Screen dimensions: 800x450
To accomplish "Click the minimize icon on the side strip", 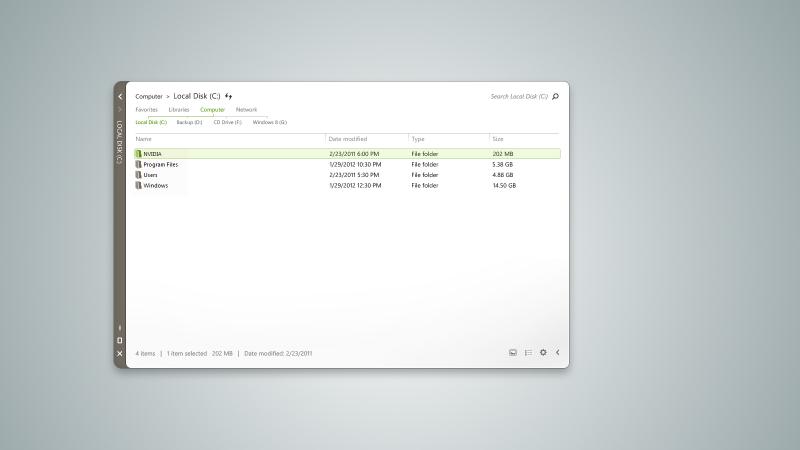I will [x=120, y=328].
